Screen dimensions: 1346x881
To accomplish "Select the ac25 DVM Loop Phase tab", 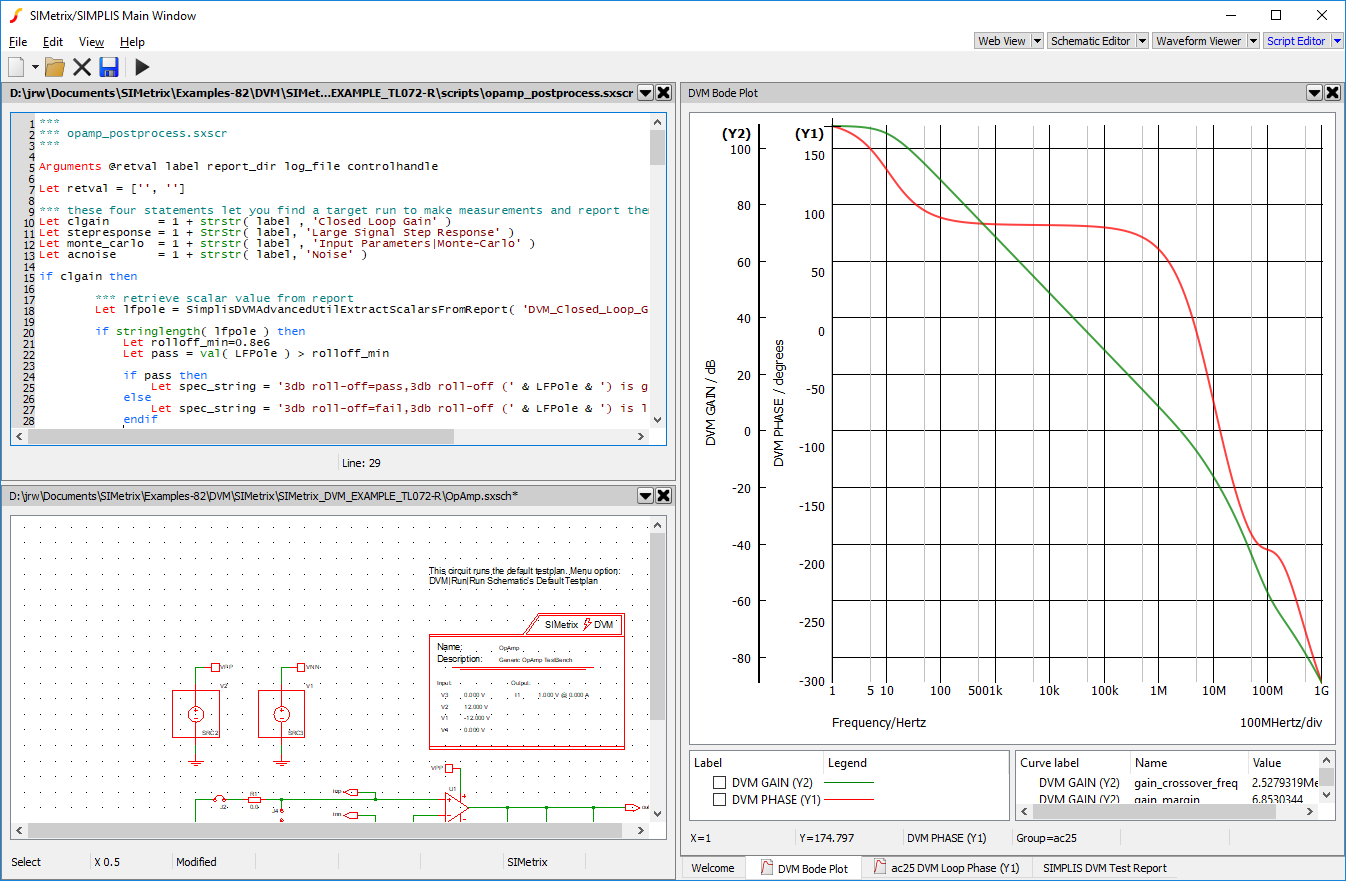I will (x=945, y=868).
